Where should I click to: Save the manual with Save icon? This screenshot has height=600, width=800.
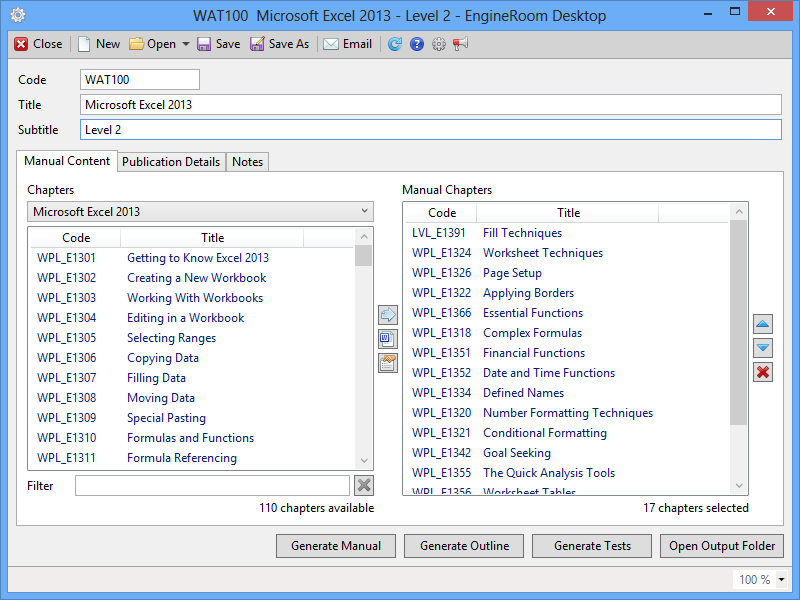pyautogui.click(x=219, y=44)
